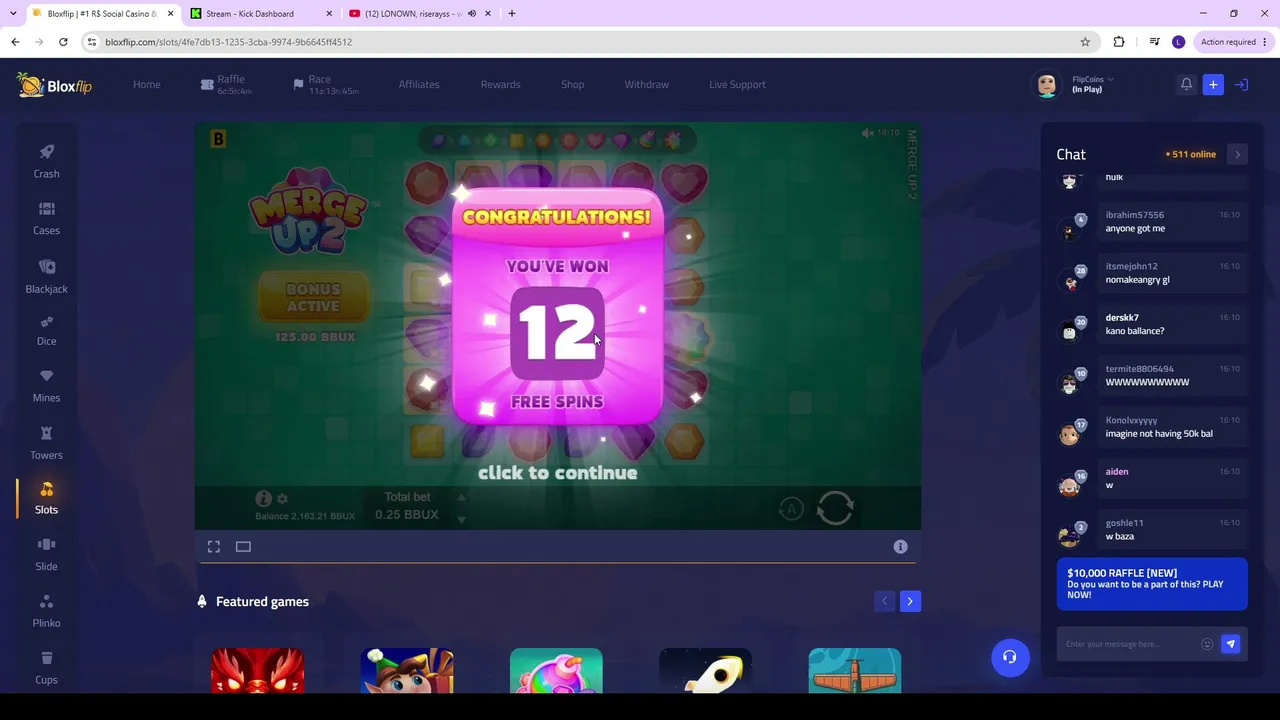Click username derskk7 in chat

coord(1122,318)
